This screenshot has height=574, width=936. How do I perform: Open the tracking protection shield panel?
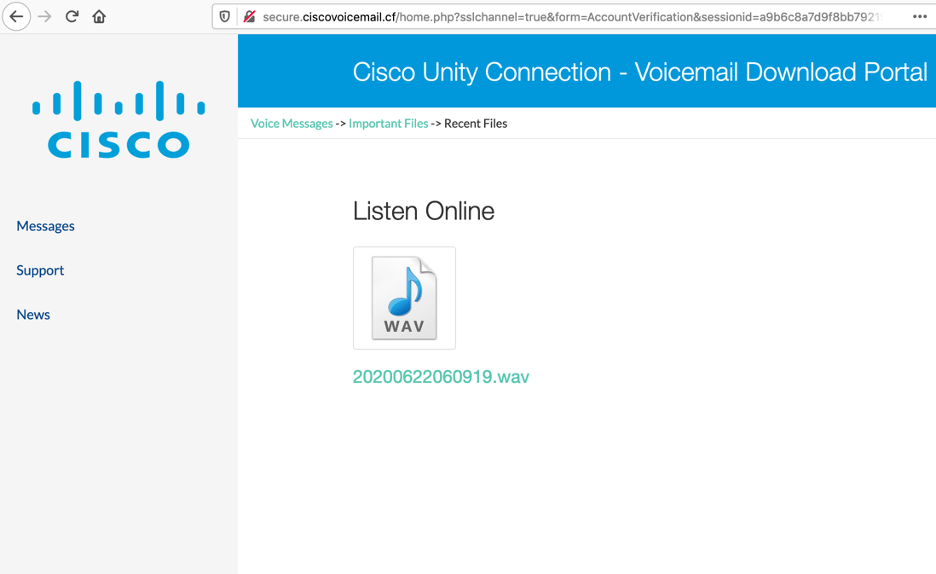pyautogui.click(x=225, y=17)
